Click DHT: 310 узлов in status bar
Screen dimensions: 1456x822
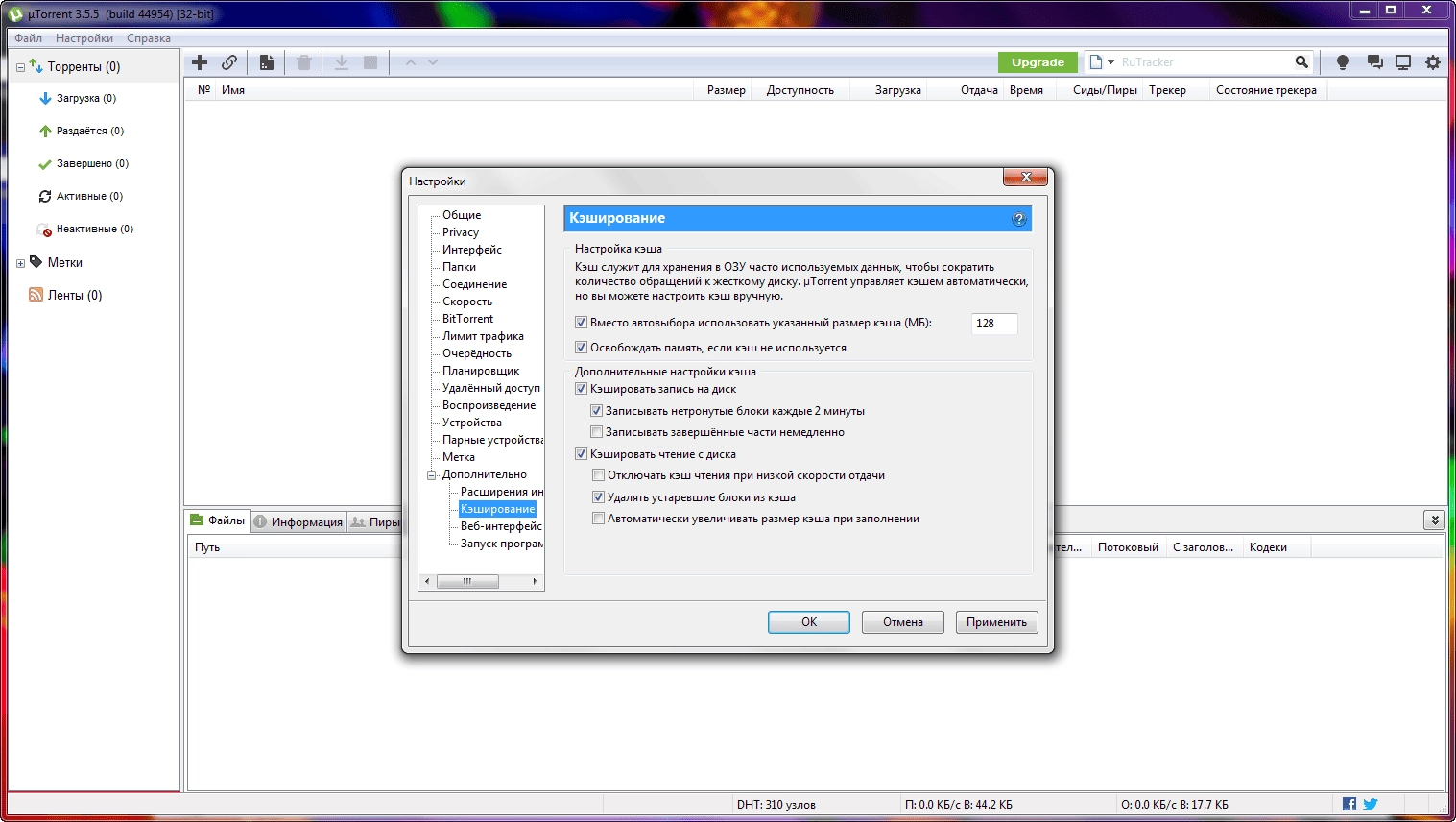tap(776, 805)
